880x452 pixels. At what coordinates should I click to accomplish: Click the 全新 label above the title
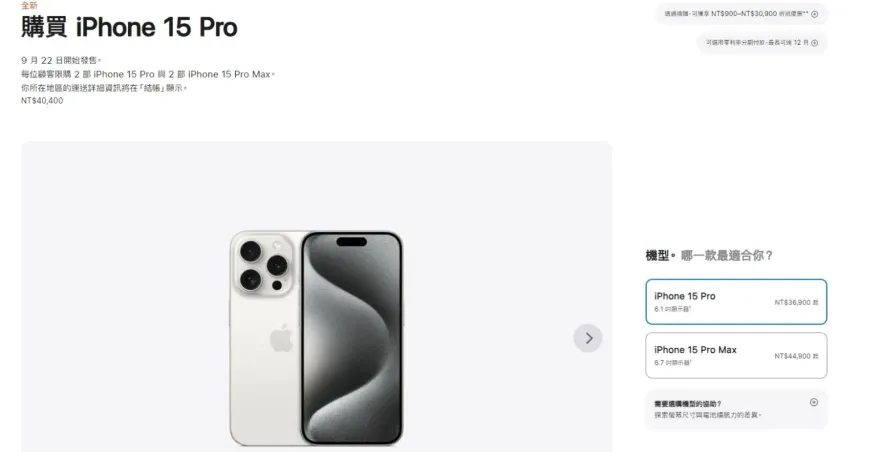pos(29,5)
